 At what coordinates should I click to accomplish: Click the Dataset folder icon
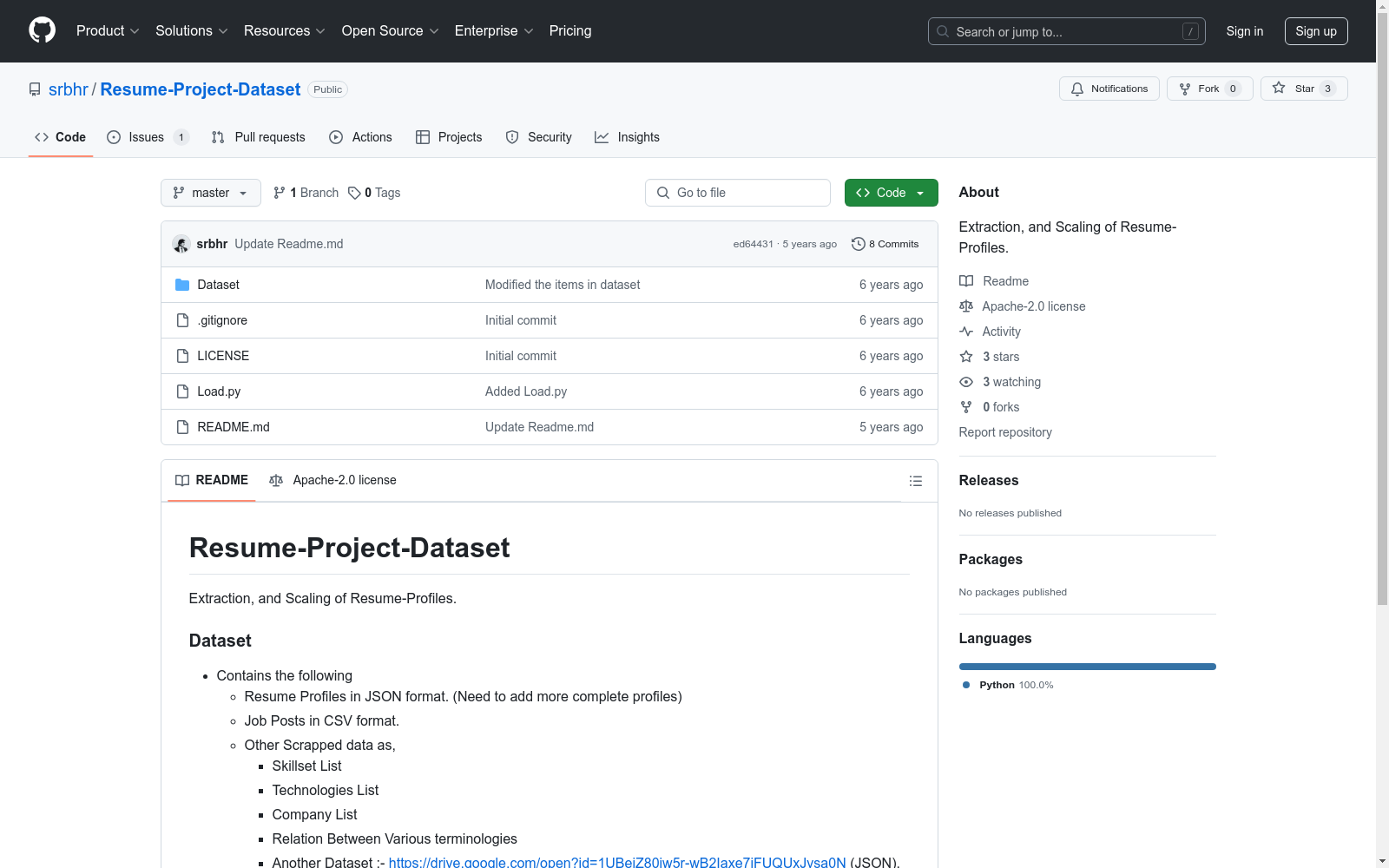[x=182, y=285]
